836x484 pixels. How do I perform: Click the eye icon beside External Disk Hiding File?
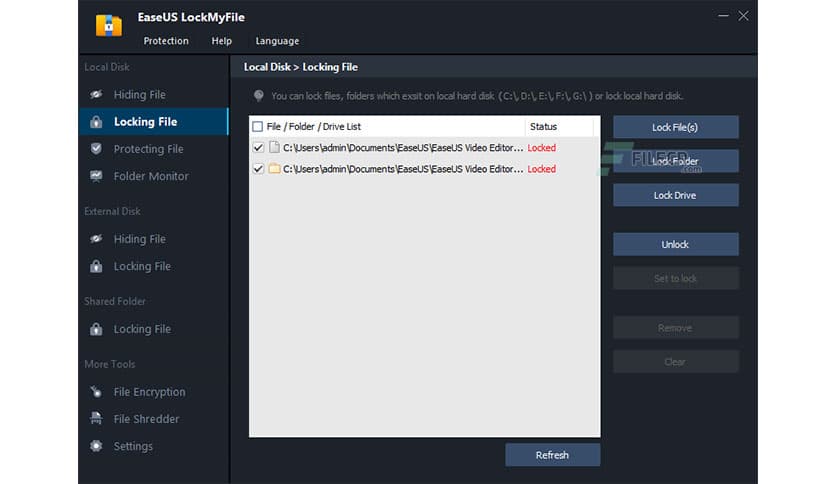coord(96,239)
